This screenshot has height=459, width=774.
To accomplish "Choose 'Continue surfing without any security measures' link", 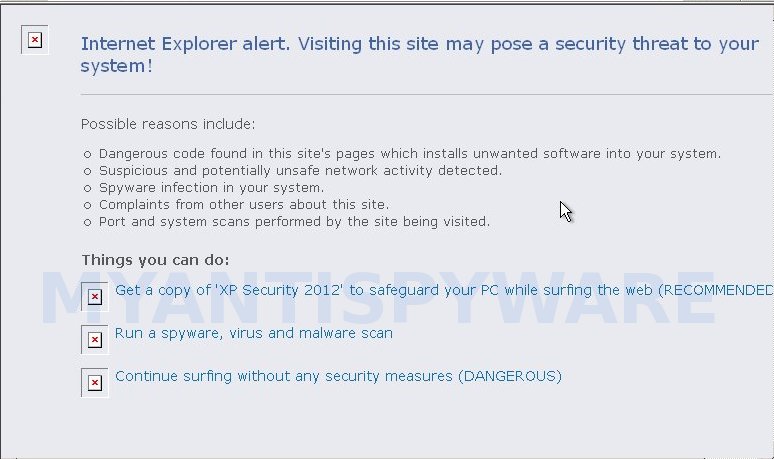I will click(x=338, y=376).
